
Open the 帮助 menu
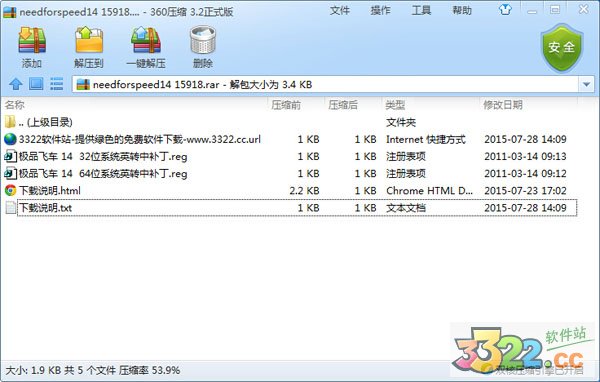(x=462, y=10)
